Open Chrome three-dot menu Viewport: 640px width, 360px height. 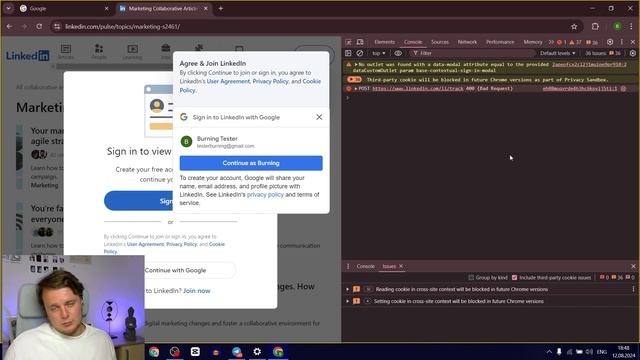[631, 27]
